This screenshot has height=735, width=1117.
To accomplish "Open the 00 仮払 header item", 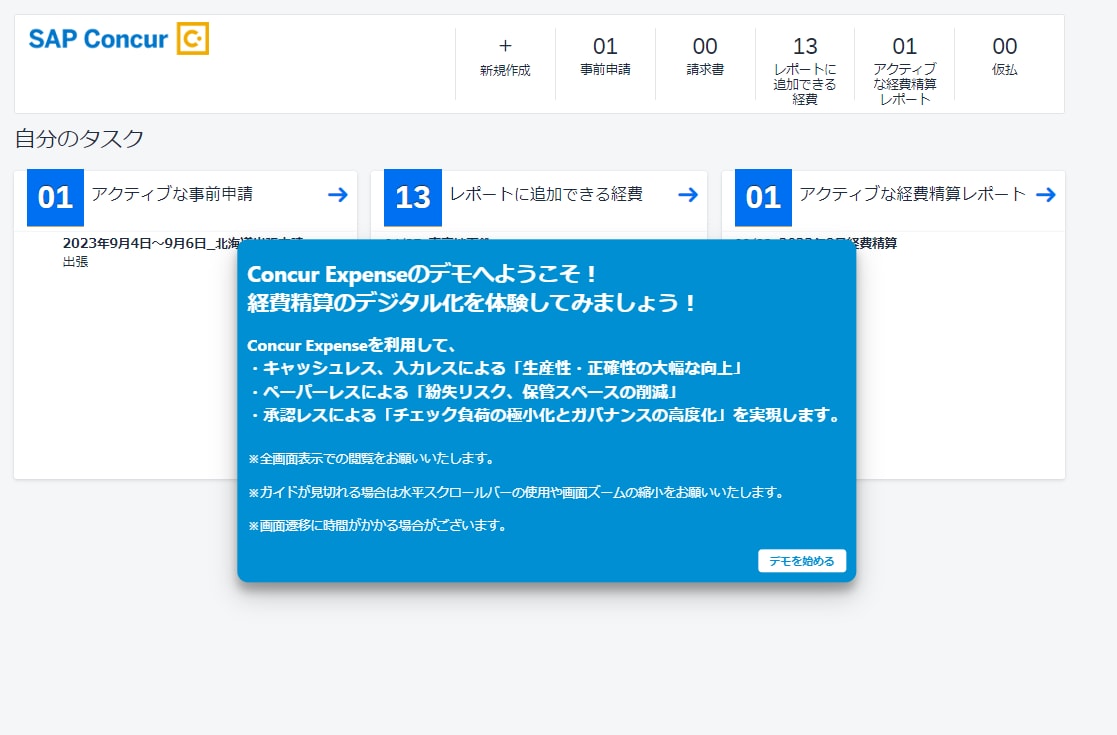I will coord(1004,56).
